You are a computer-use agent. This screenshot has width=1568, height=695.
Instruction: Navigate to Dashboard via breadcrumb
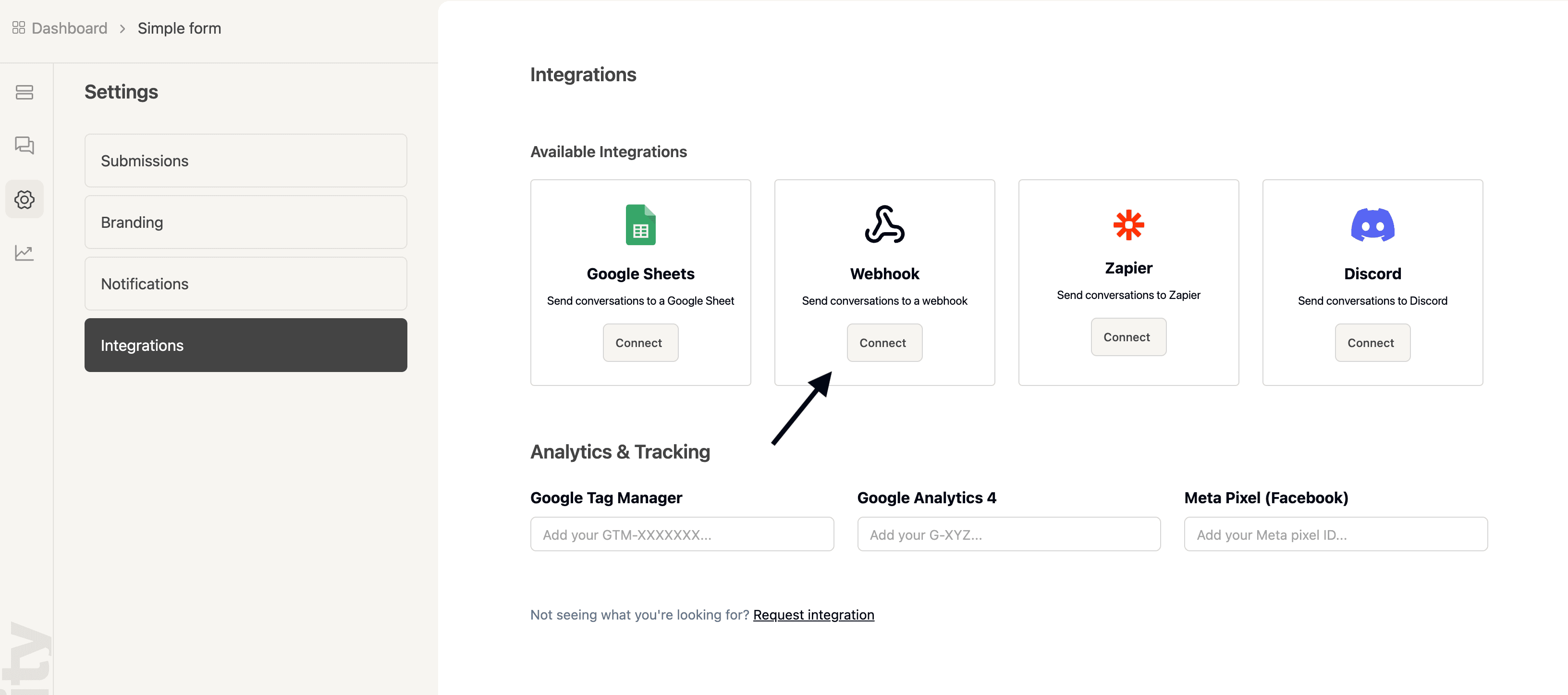coord(68,27)
